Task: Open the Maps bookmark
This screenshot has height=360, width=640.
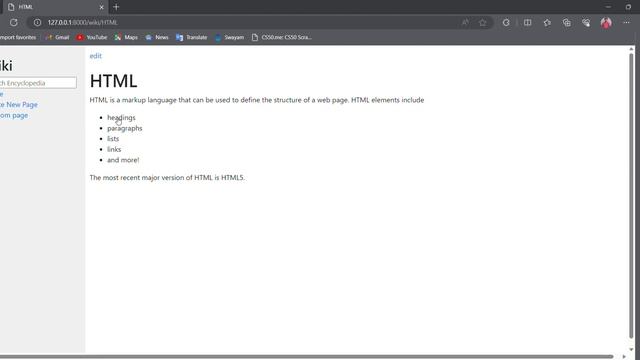Action: click(126, 37)
